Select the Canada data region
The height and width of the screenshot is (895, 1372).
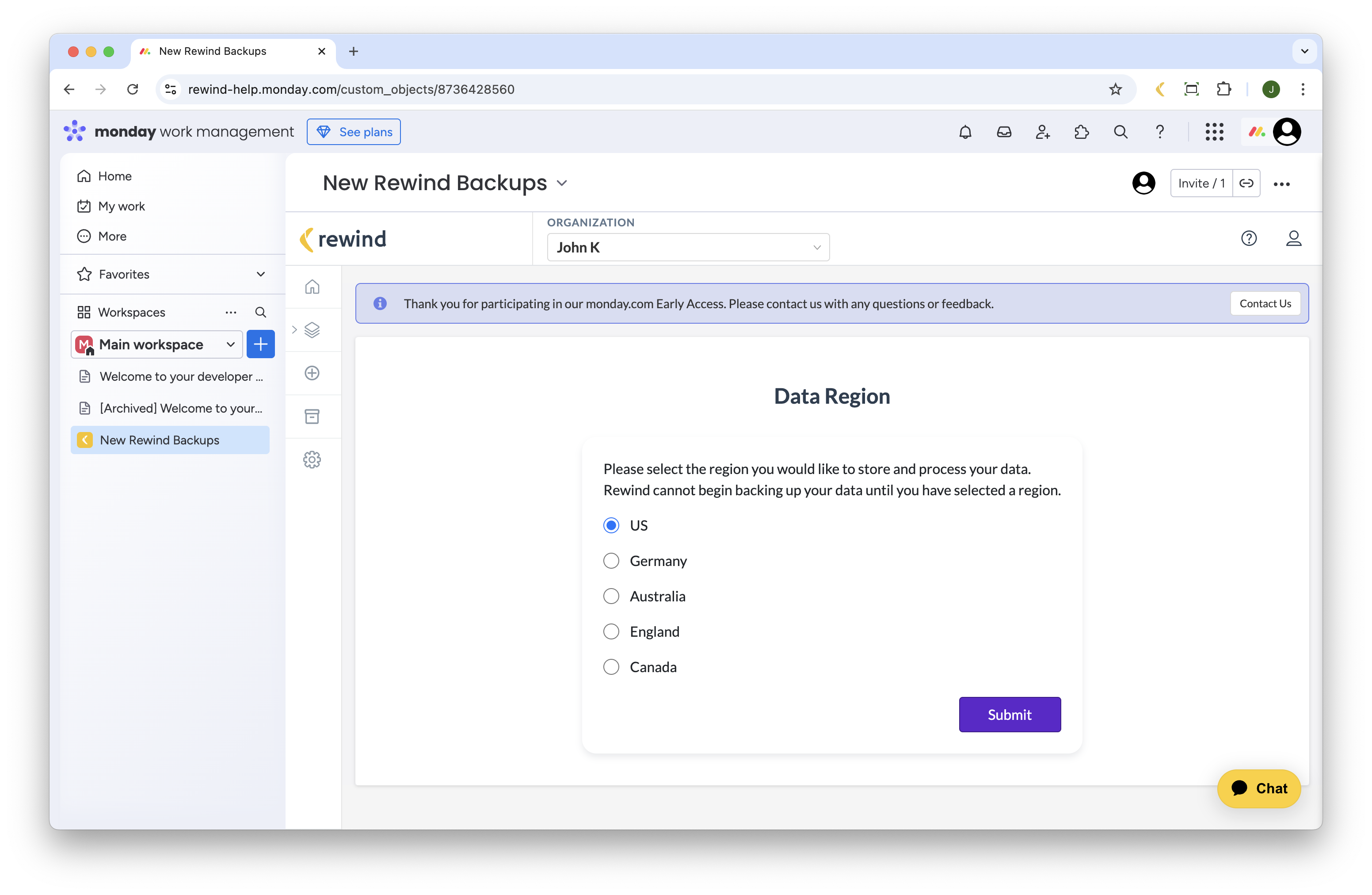coord(611,667)
